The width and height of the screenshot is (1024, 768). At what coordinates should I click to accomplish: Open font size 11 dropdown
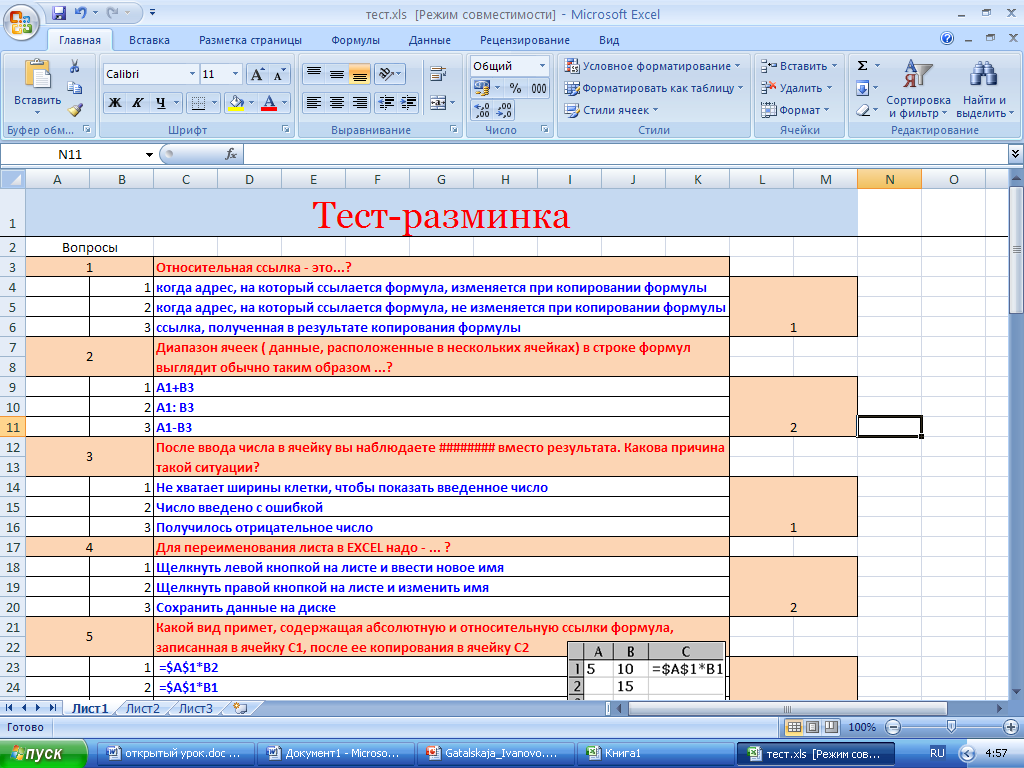coord(236,74)
